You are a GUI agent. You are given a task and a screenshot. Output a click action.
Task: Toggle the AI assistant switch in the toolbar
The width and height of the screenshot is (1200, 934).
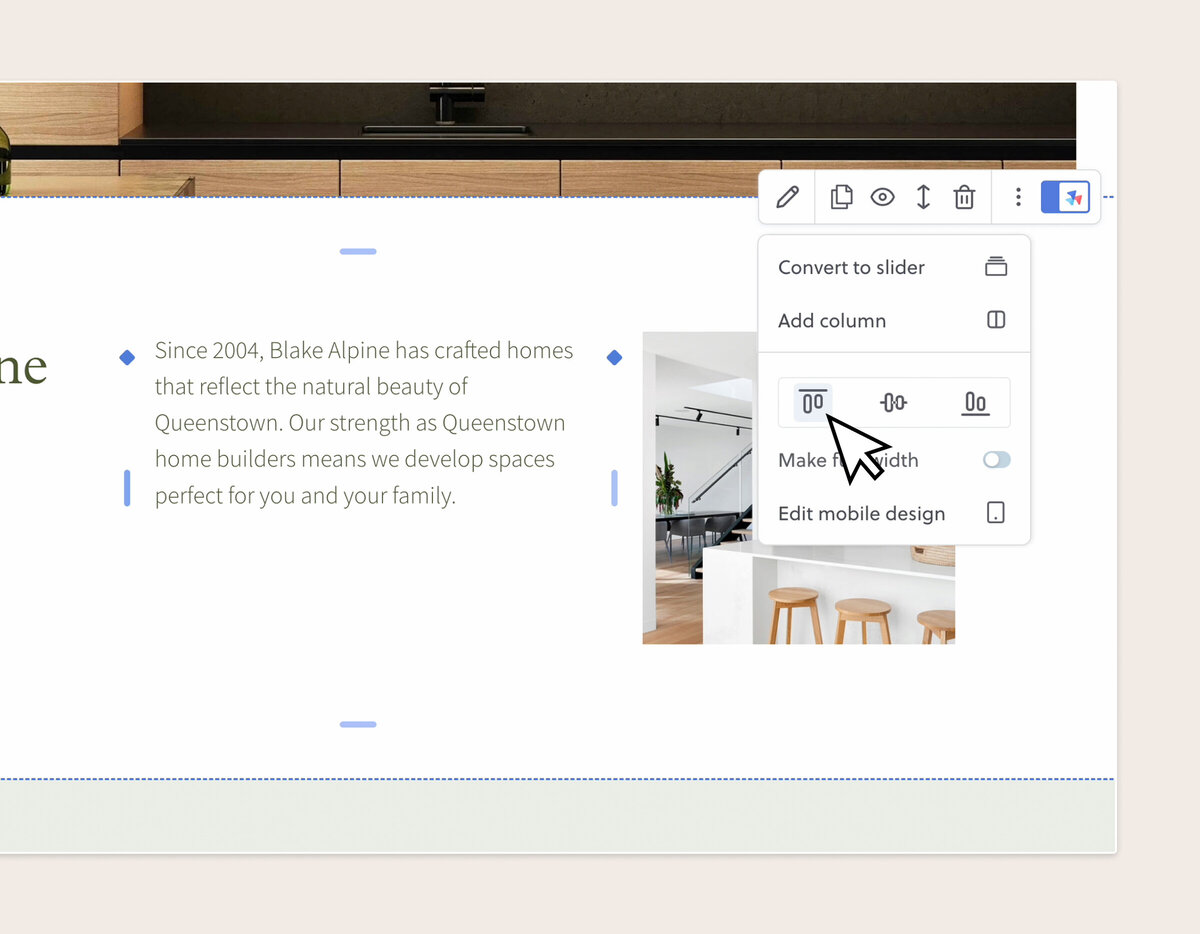(x=1066, y=197)
